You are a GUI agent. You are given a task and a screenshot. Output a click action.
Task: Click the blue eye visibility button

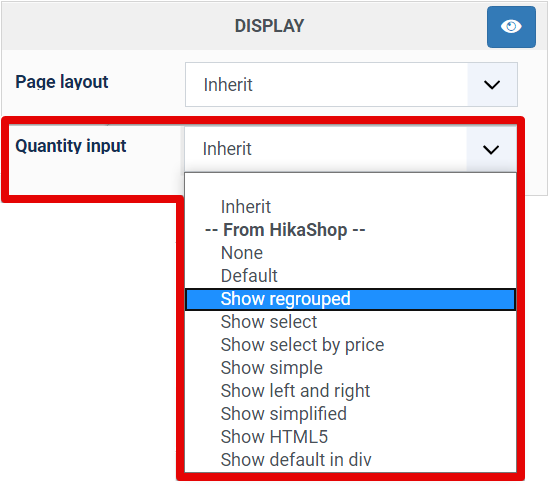[x=511, y=27]
